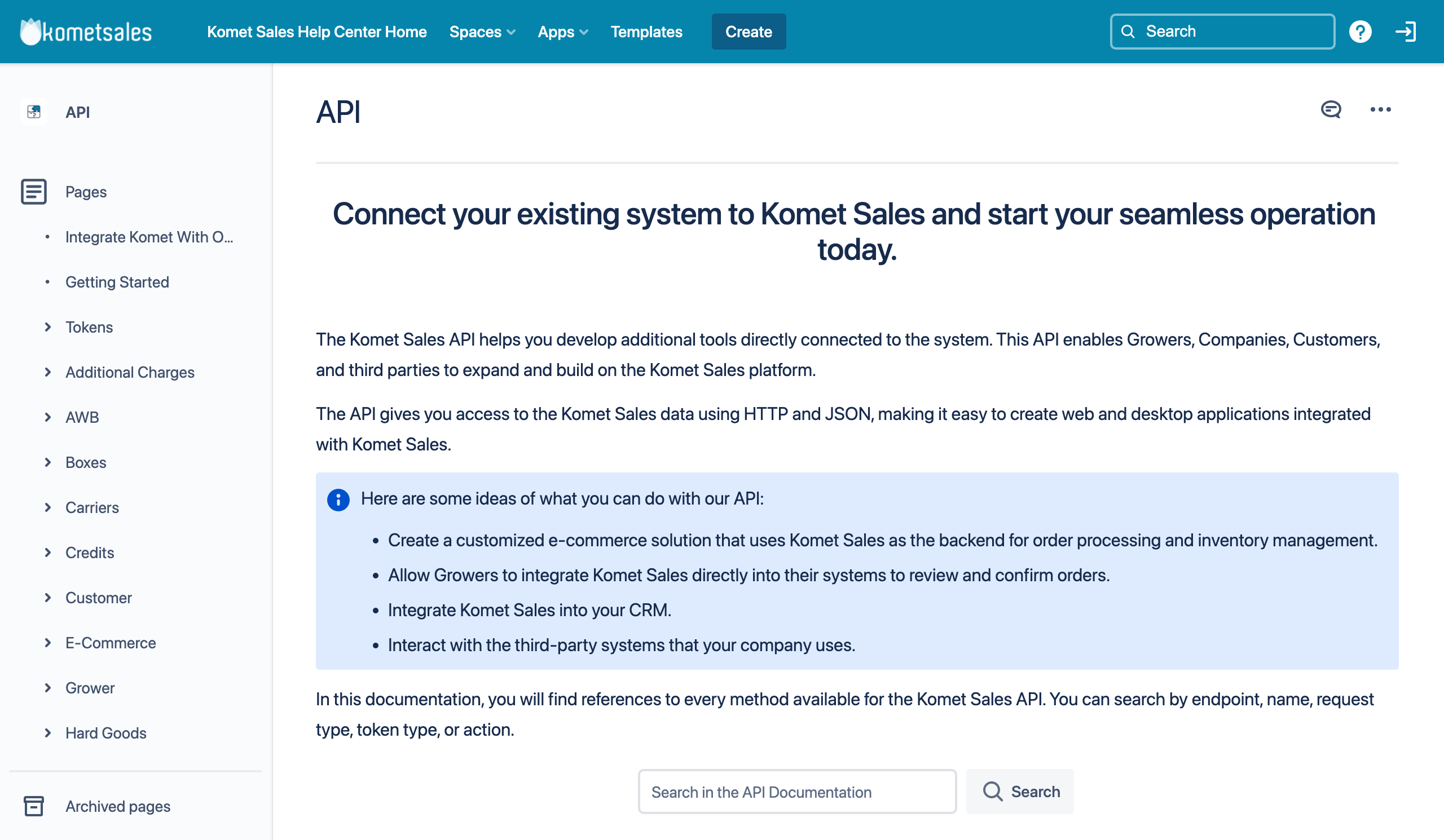Expand the E-Commerce tree node

tap(48, 643)
